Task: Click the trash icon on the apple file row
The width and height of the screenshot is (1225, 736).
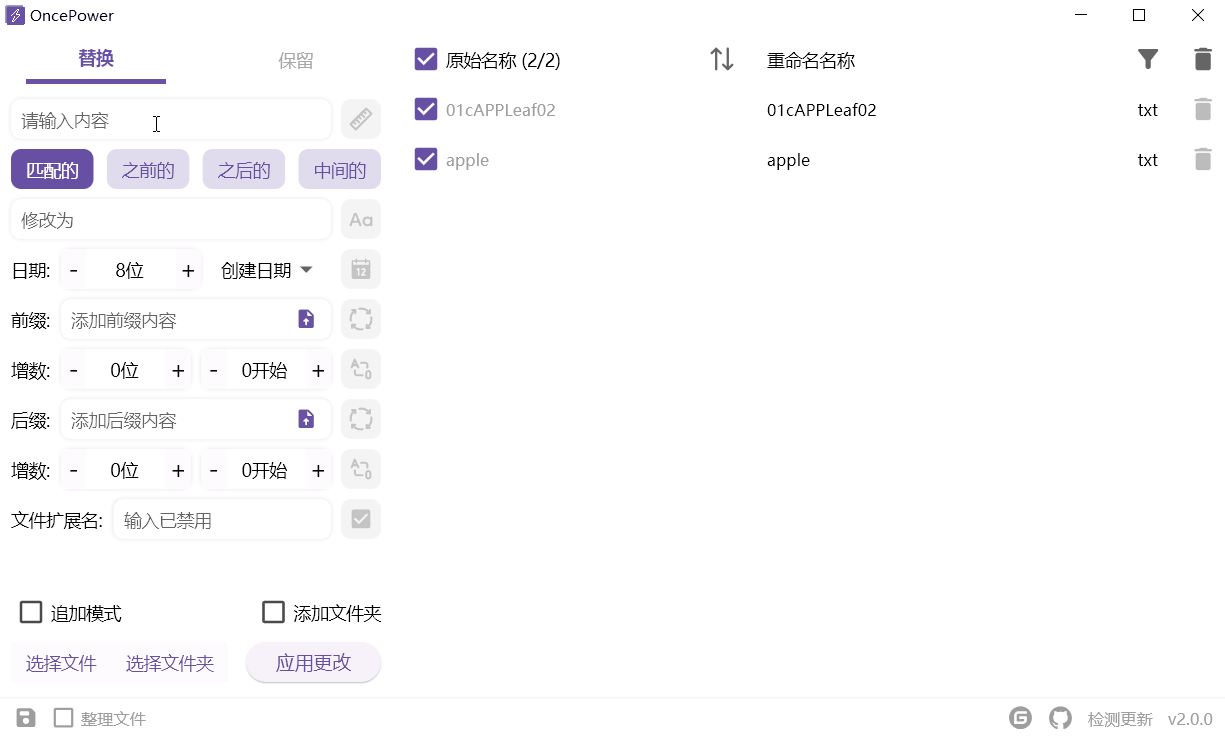Action: coord(1203,159)
